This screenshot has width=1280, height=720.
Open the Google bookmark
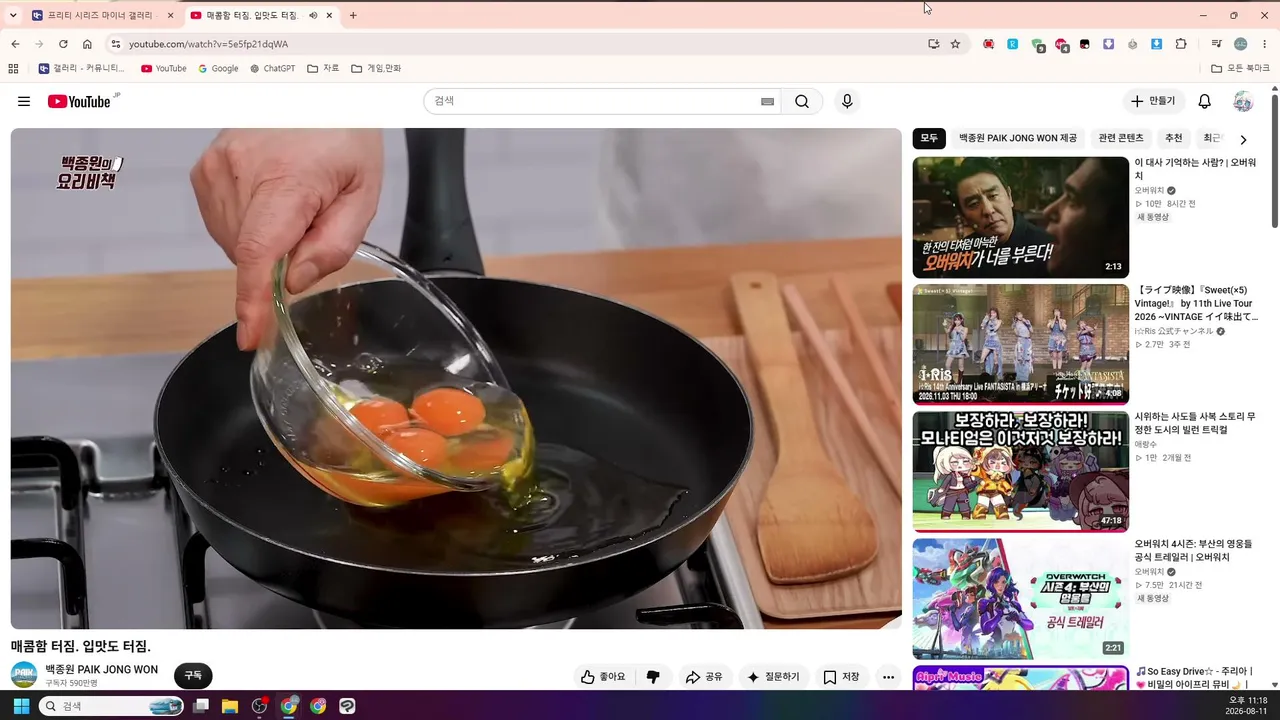tap(218, 68)
